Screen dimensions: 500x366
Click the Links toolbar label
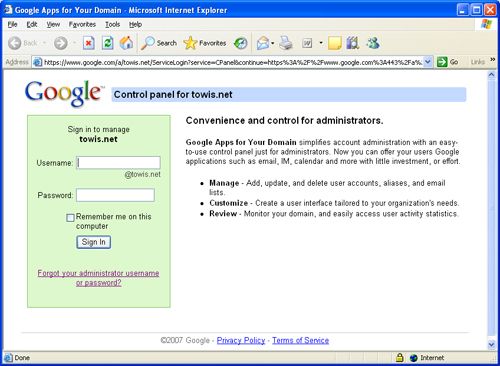pos(477,62)
